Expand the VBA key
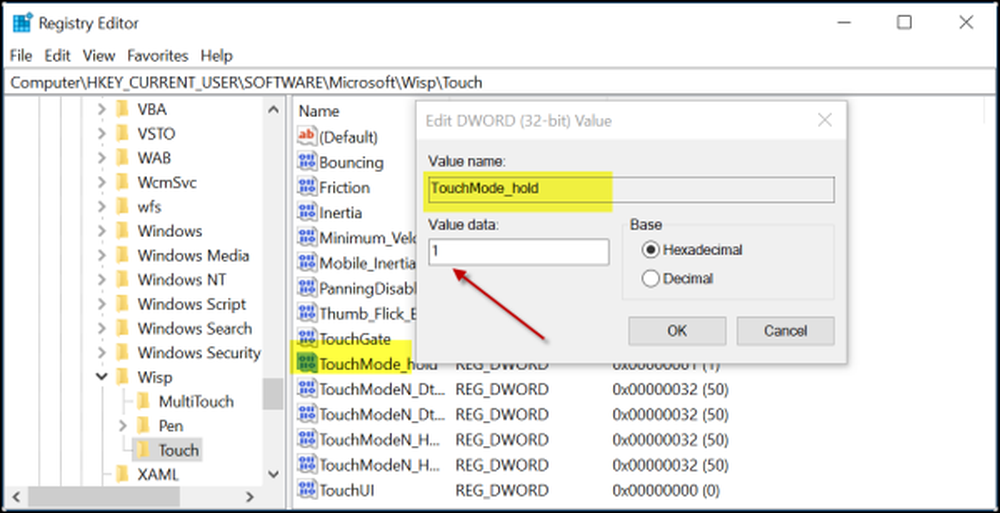1000x513 pixels. coord(101,109)
